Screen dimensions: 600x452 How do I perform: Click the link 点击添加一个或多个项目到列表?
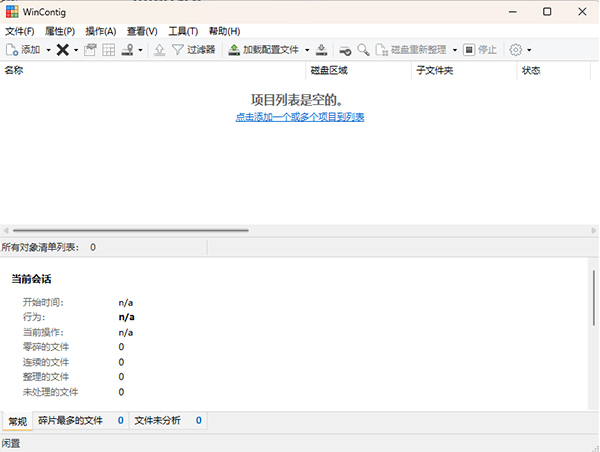click(299, 117)
